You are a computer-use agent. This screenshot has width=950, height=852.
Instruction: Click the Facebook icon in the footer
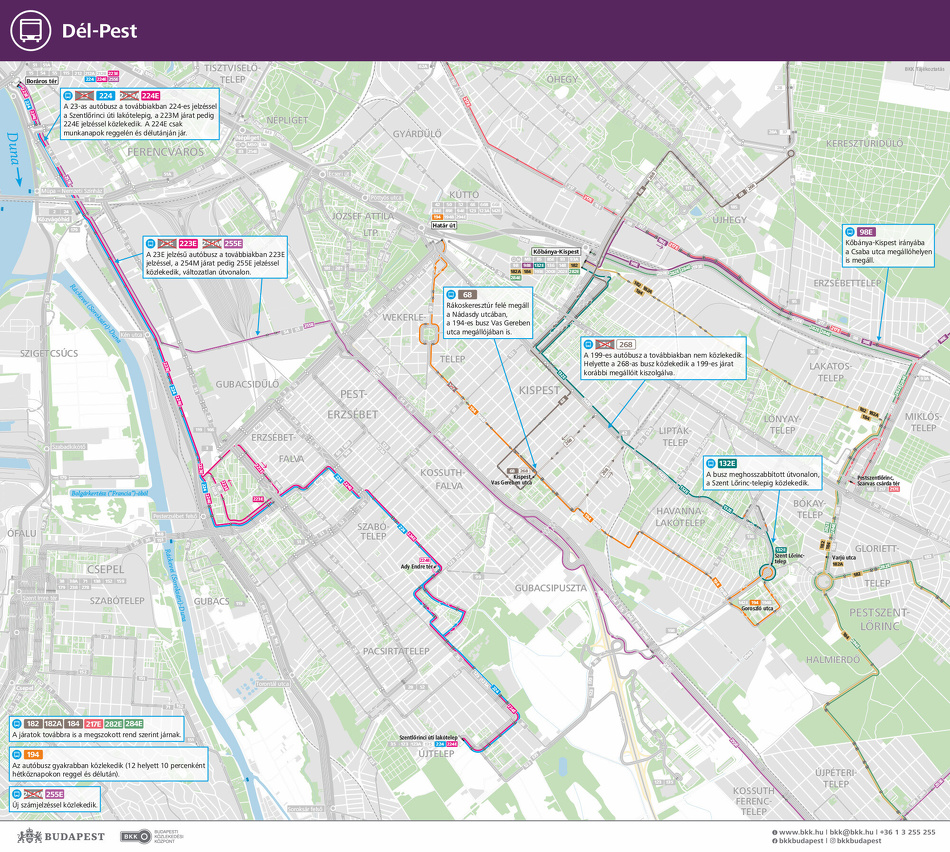(x=774, y=841)
